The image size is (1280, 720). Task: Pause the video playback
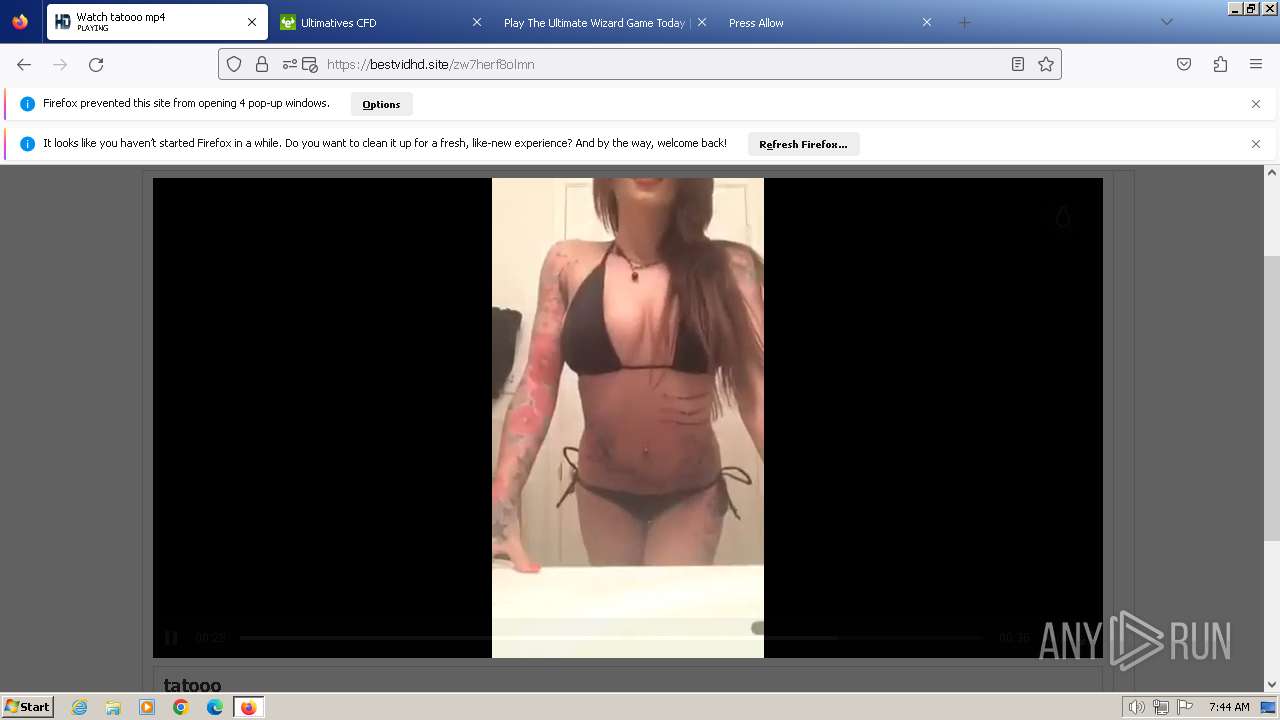pyautogui.click(x=171, y=638)
